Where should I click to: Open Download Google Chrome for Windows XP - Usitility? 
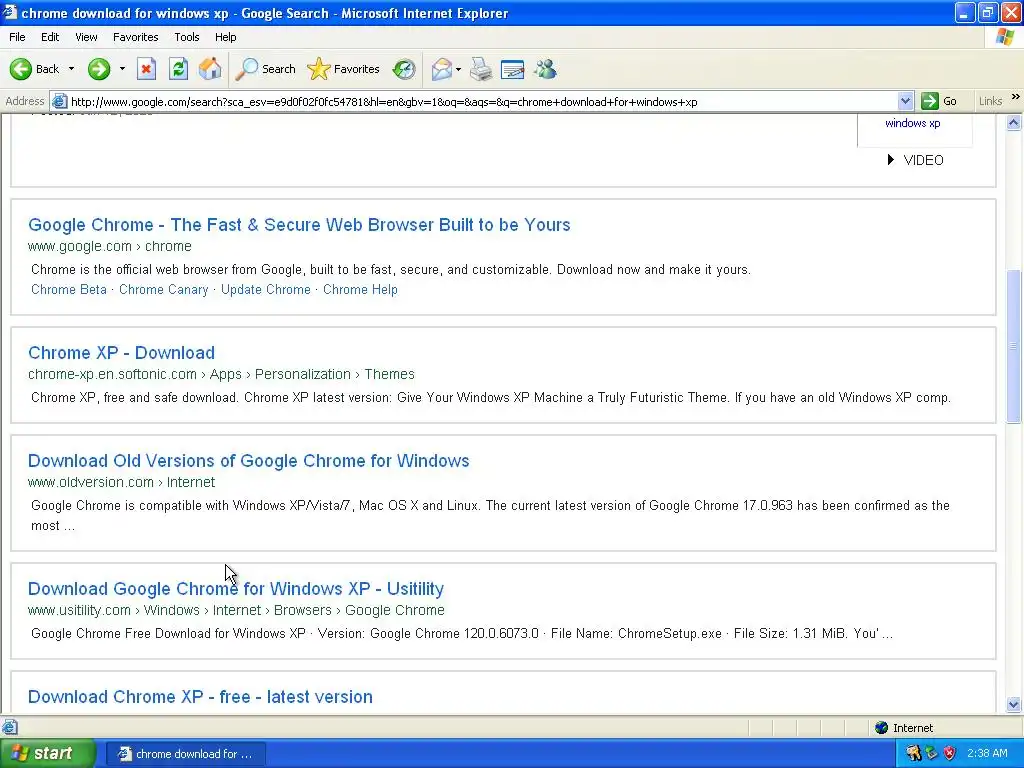[236, 588]
